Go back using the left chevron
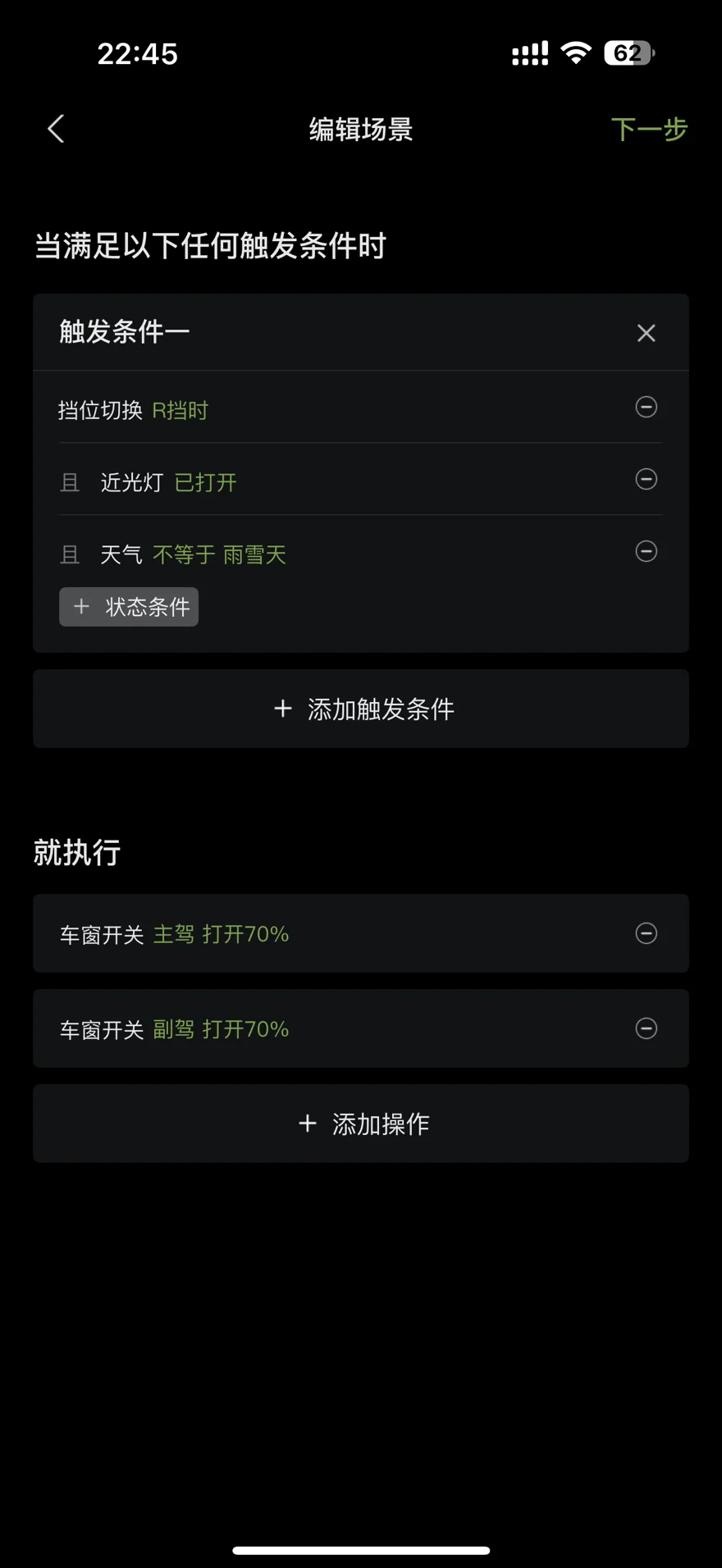Viewport: 722px width, 1568px height. pyautogui.click(x=56, y=129)
